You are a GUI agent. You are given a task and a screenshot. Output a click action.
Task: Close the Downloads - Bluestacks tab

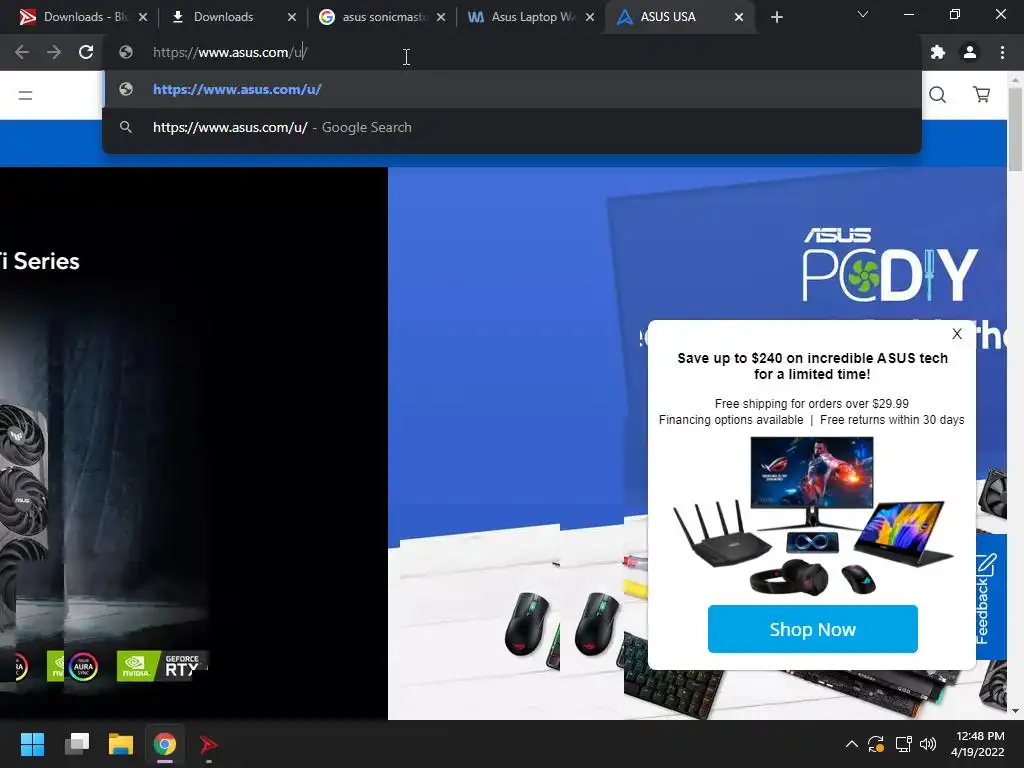tap(143, 17)
